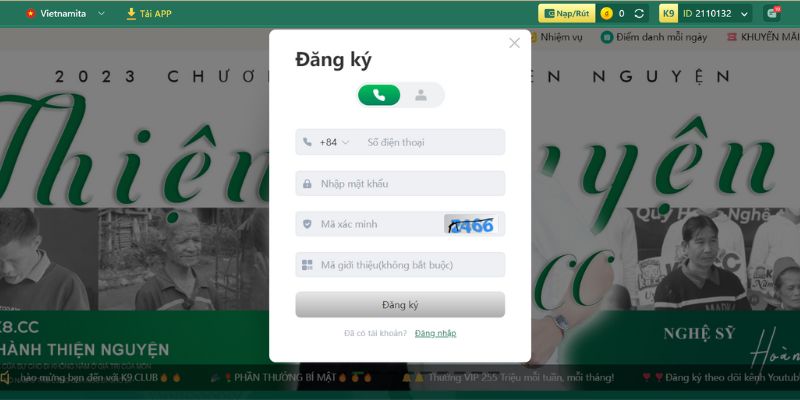This screenshot has width=800, height=400.
Task: Click the gold coin balance icon
Action: coord(606,14)
